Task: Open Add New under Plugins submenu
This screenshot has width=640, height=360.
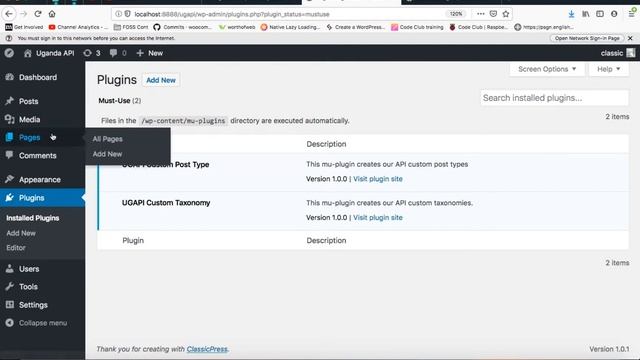Action: click(x=21, y=233)
